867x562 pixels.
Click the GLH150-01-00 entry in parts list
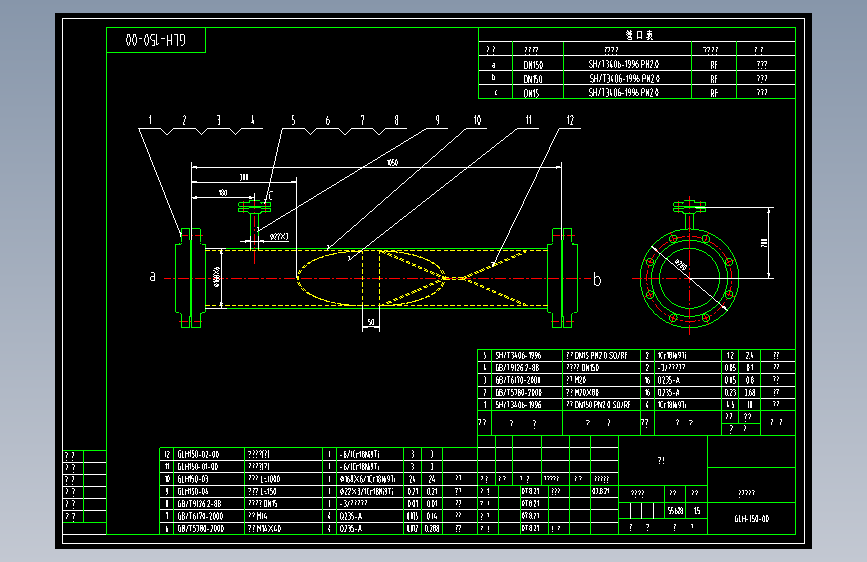click(198, 466)
